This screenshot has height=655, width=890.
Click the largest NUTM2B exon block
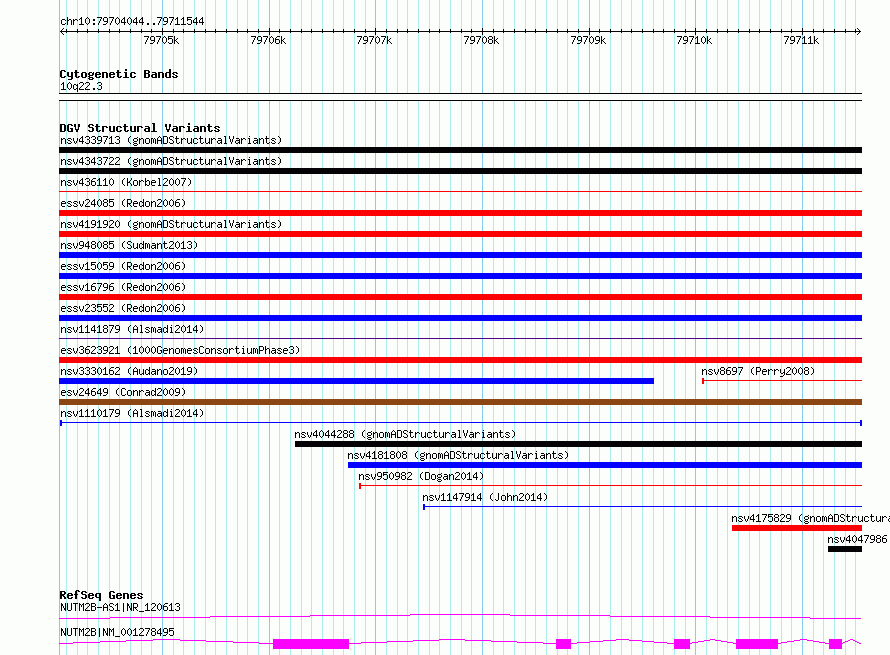click(311, 644)
